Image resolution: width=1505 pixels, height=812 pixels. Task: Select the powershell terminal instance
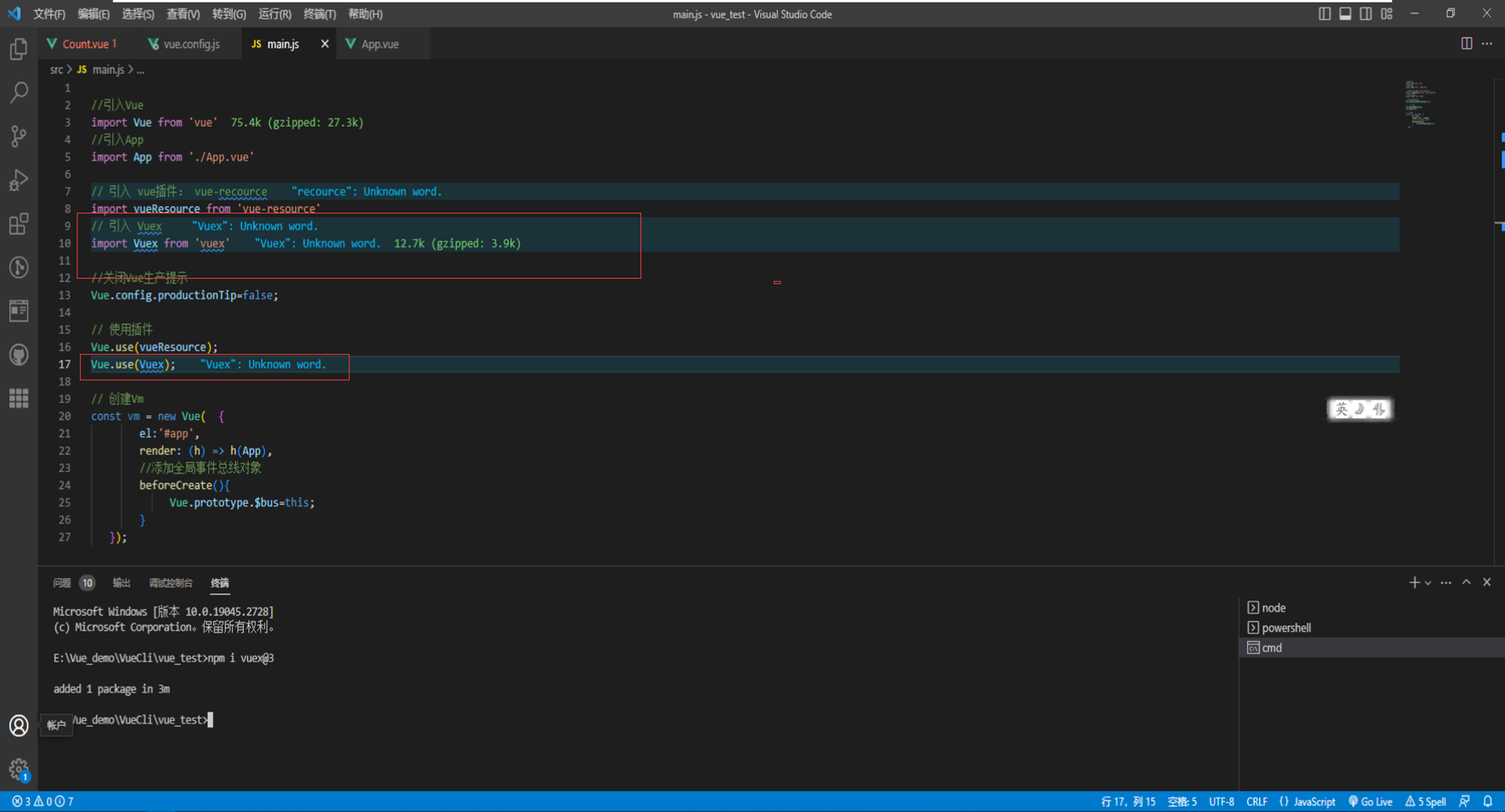(x=1372, y=628)
